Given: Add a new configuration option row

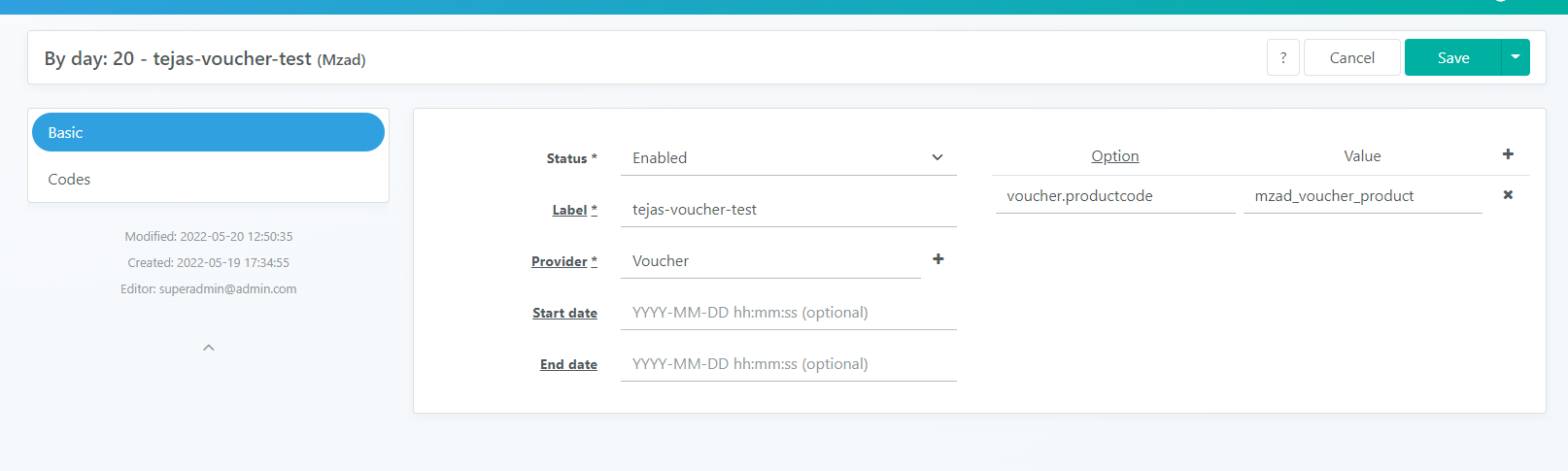Looking at the screenshot, I should click(x=1508, y=154).
